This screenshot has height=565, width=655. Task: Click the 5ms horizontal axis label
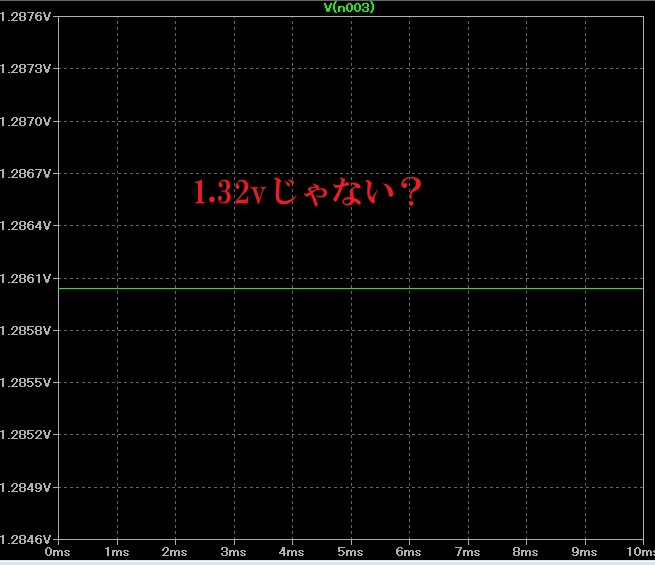click(350, 552)
